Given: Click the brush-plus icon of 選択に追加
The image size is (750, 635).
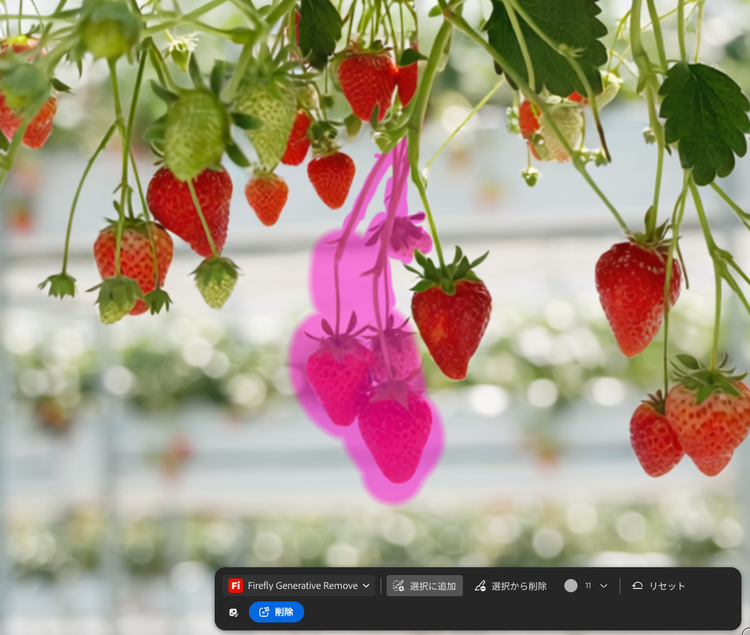Looking at the screenshot, I should click(397, 586).
